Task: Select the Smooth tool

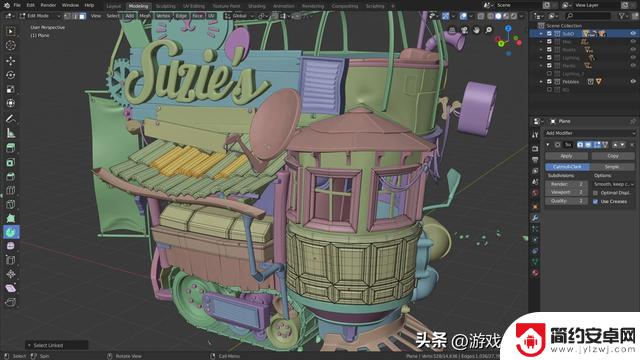Action: coord(11,246)
